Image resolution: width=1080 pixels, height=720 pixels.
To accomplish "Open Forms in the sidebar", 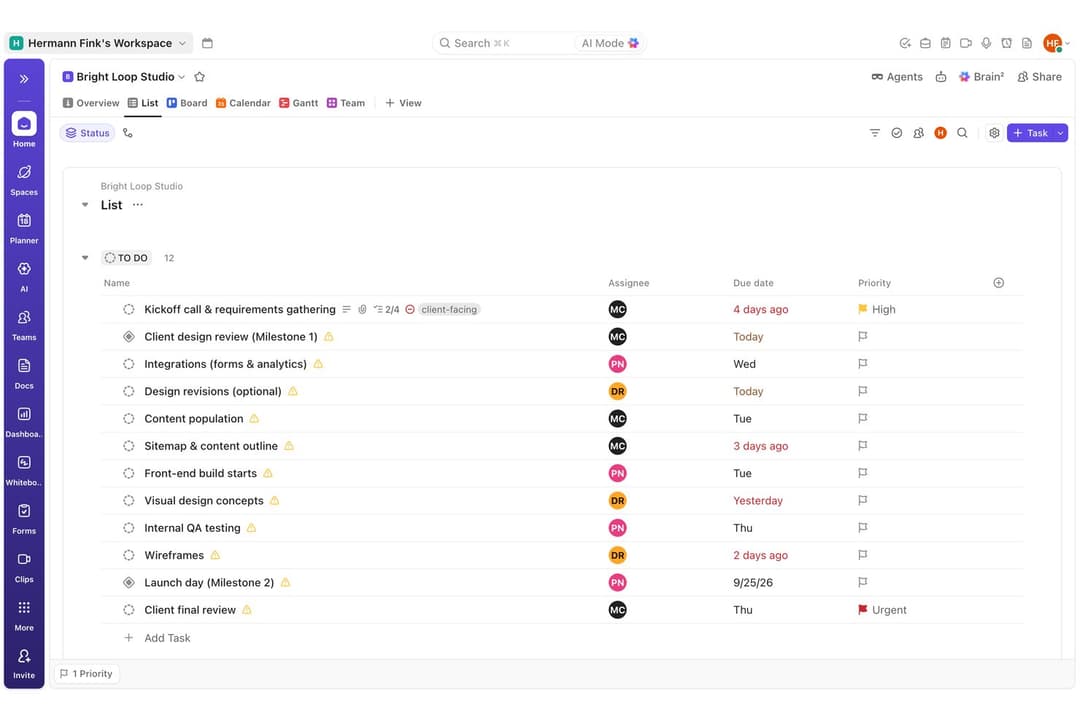I will [24, 519].
